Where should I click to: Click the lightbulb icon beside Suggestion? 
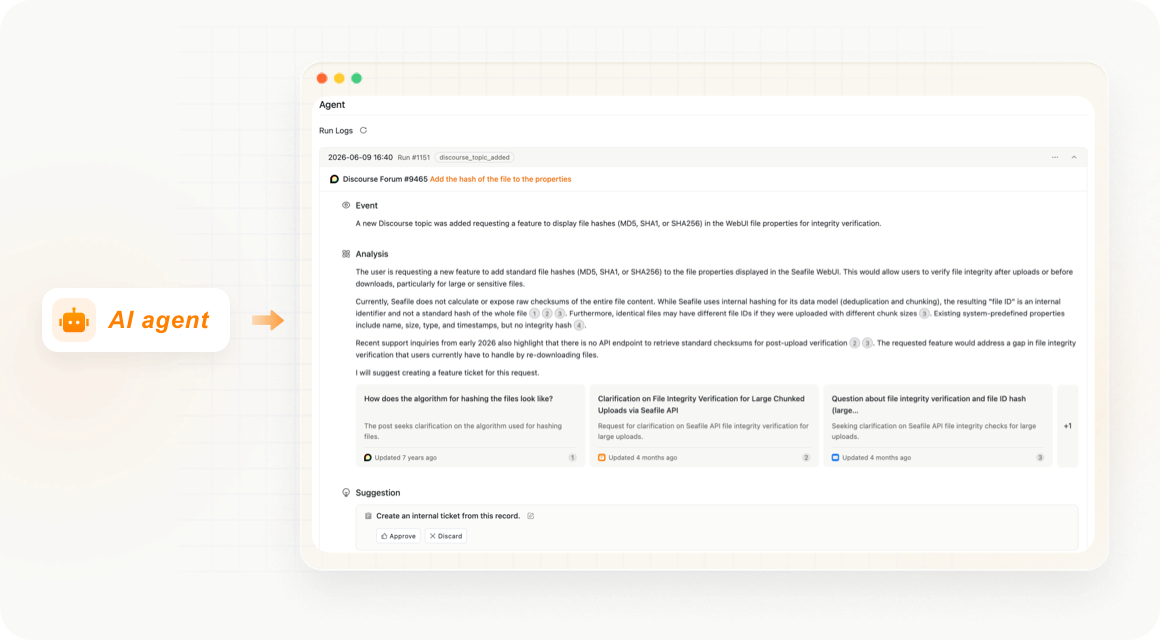pyautogui.click(x=345, y=493)
